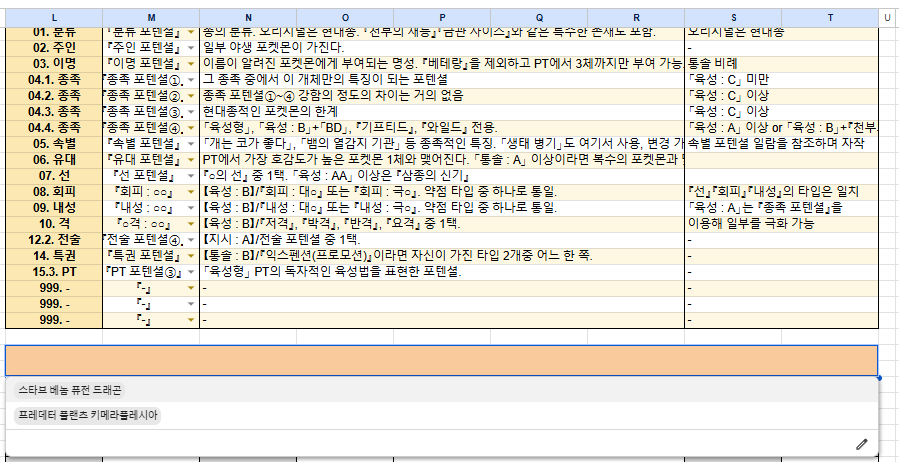Viewport: 899px width, 462px height.
Task: Select column M header
Action: coord(151,18)
